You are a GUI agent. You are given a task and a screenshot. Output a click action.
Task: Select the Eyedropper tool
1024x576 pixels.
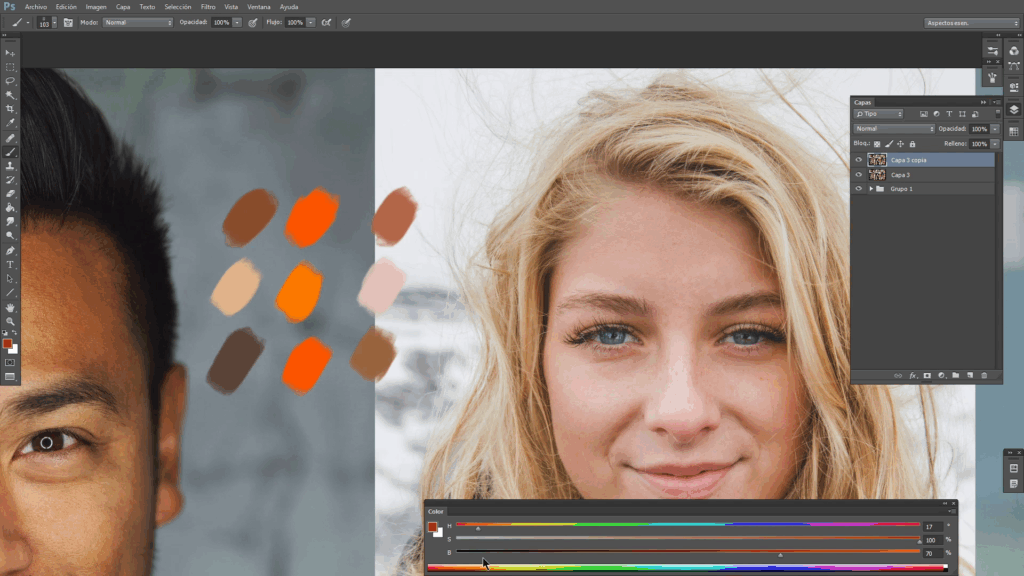point(10,122)
